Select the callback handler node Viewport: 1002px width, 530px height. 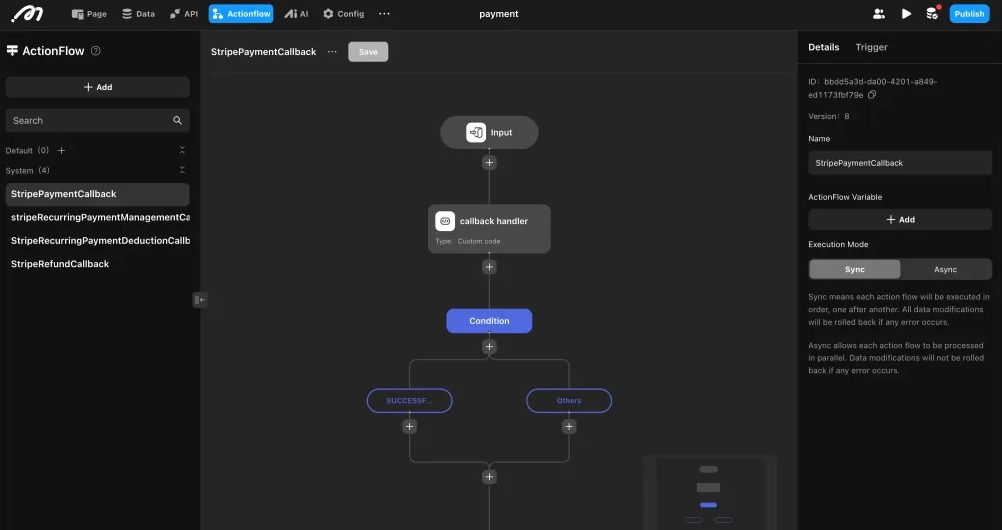click(x=489, y=229)
